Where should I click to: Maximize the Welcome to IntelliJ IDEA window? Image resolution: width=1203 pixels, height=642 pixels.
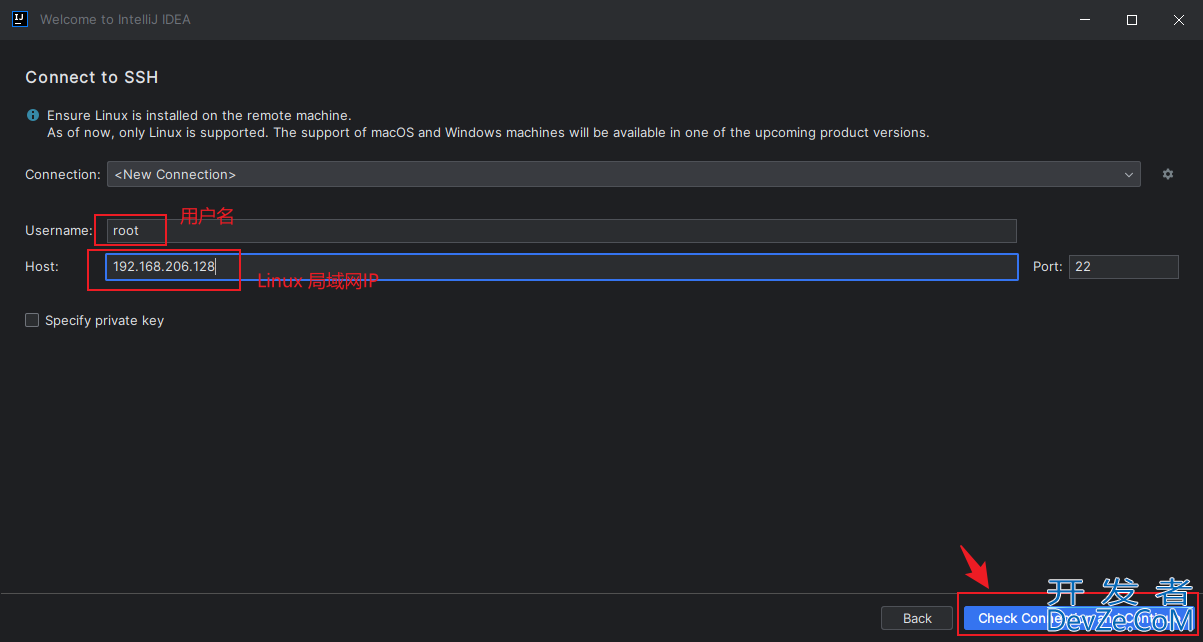[1131, 20]
